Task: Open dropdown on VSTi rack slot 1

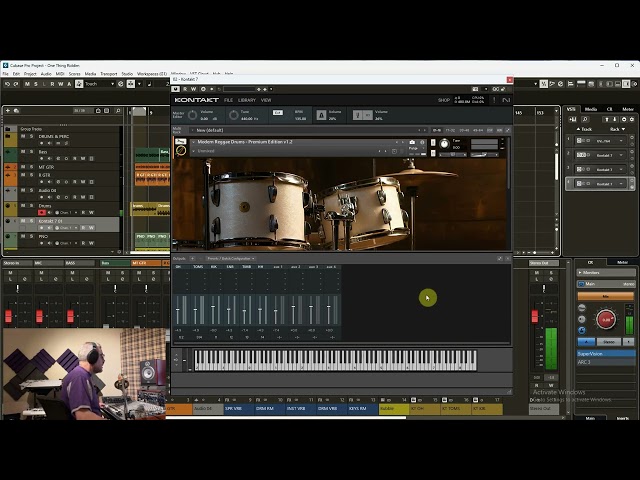Action: click(x=621, y=141)
